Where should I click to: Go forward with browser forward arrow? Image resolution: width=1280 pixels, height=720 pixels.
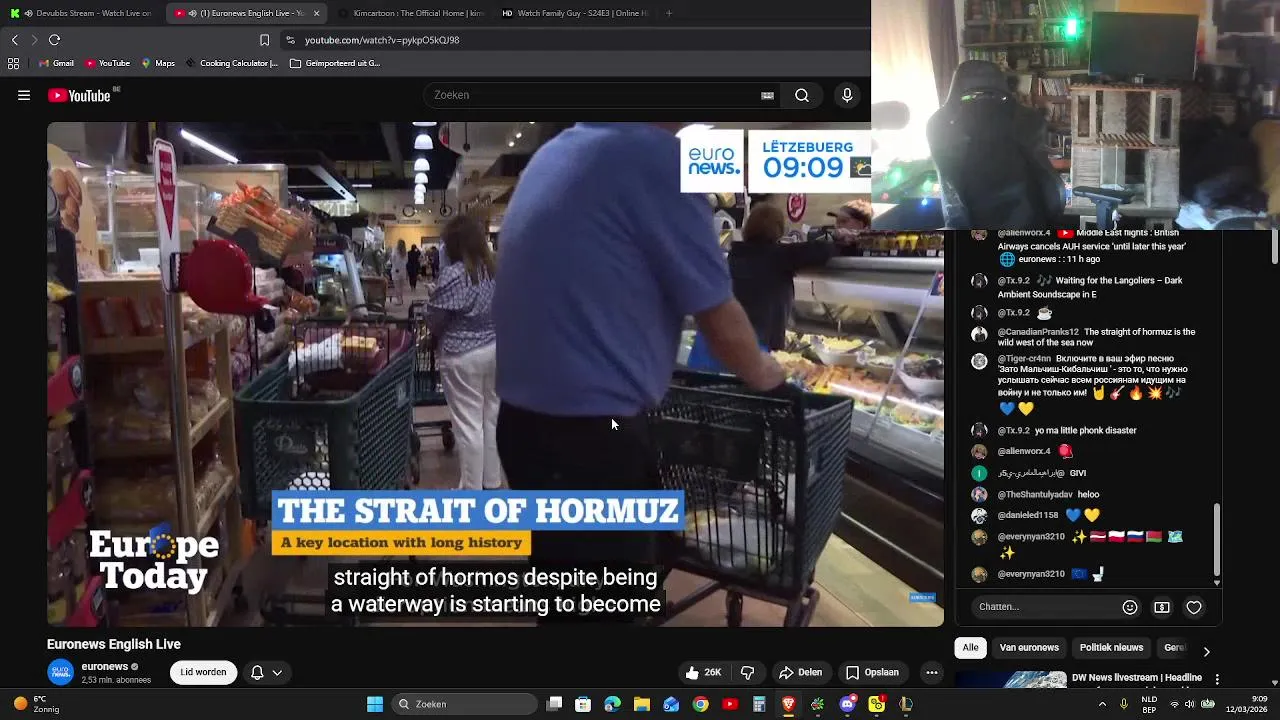click(33, 40)
